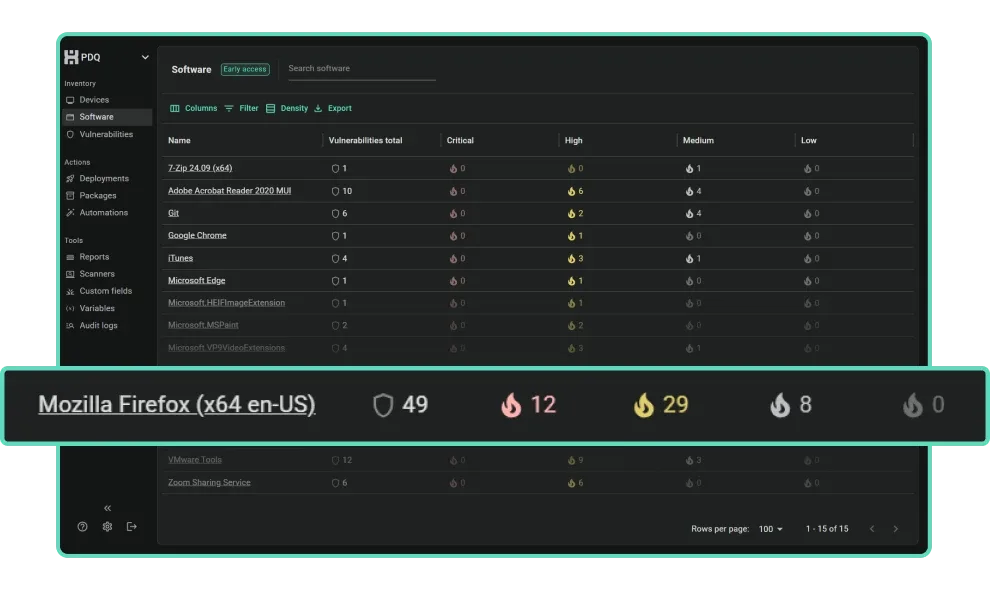Go to previous page arrow
This screenshot has width=990, height=590.
(x=872, y=529)
